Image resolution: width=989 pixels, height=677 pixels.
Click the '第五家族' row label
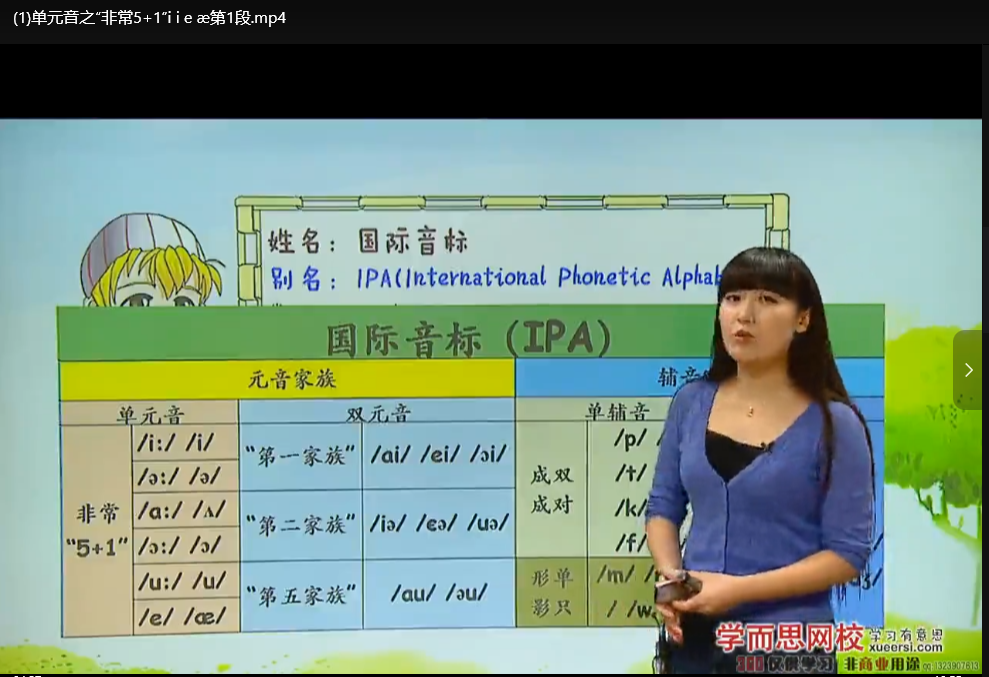(x=301, y=594)
